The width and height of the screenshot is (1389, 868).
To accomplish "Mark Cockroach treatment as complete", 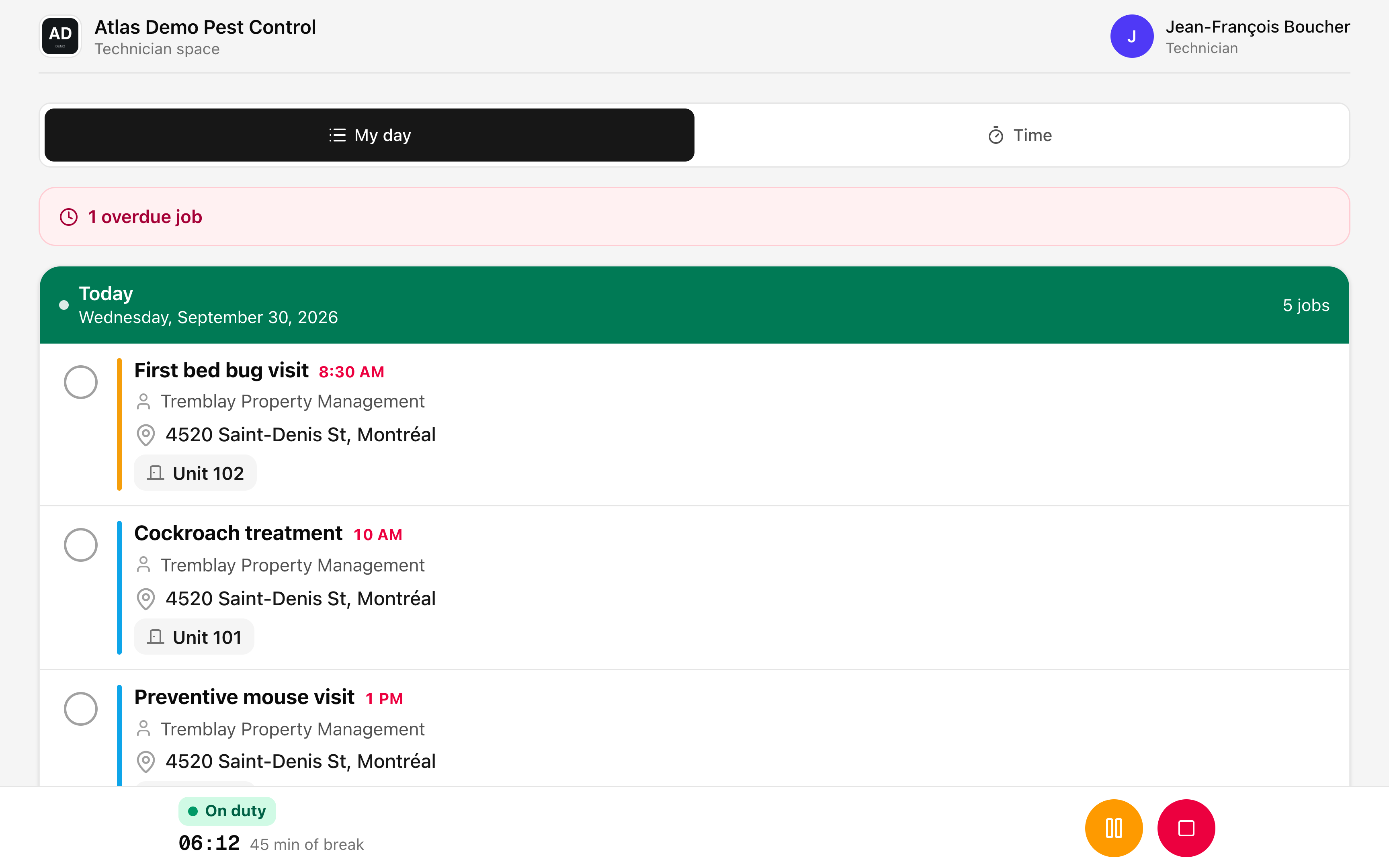I will coord(80,545).
